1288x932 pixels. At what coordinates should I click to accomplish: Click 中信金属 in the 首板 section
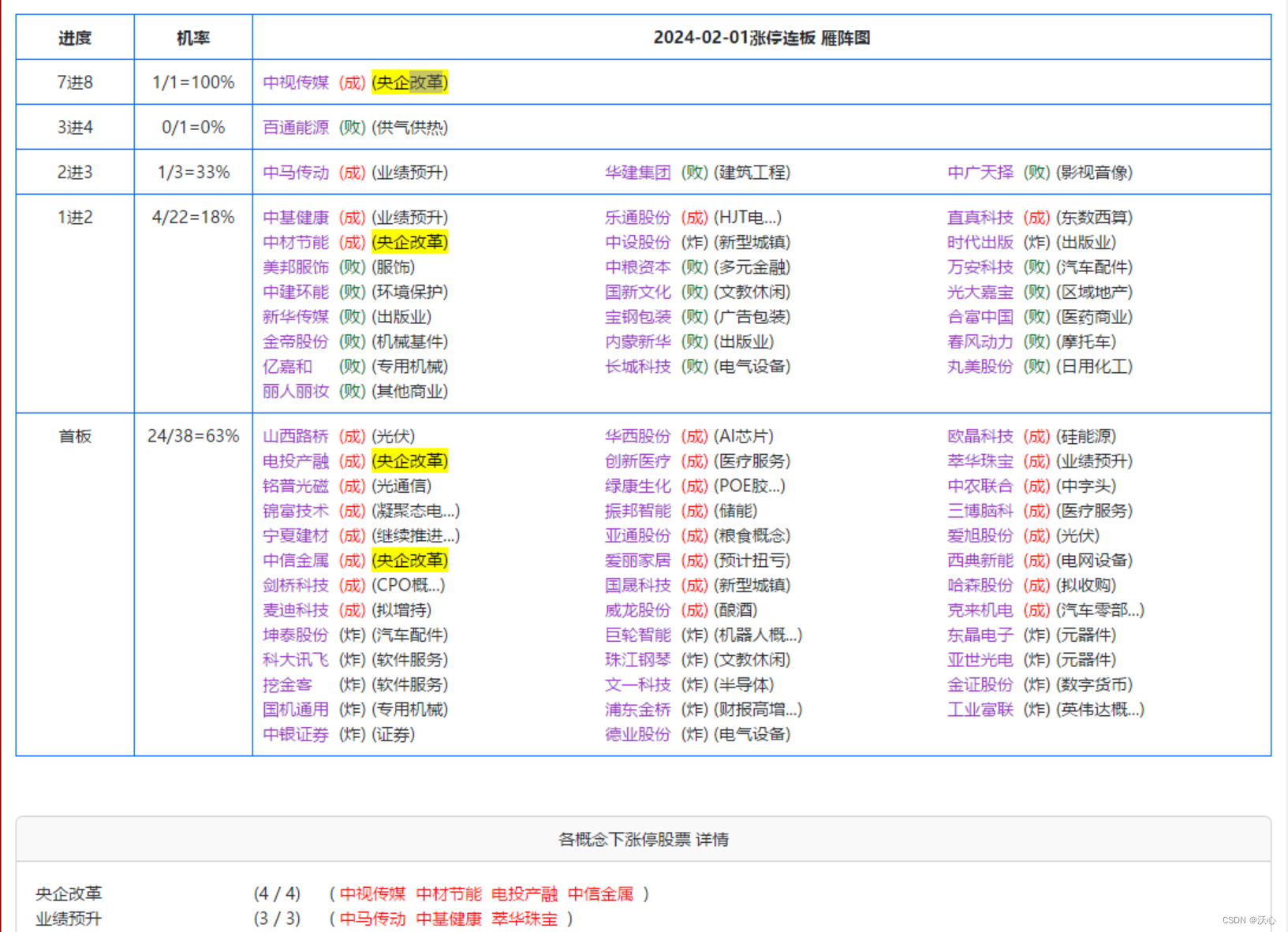(x=296, y=560)
